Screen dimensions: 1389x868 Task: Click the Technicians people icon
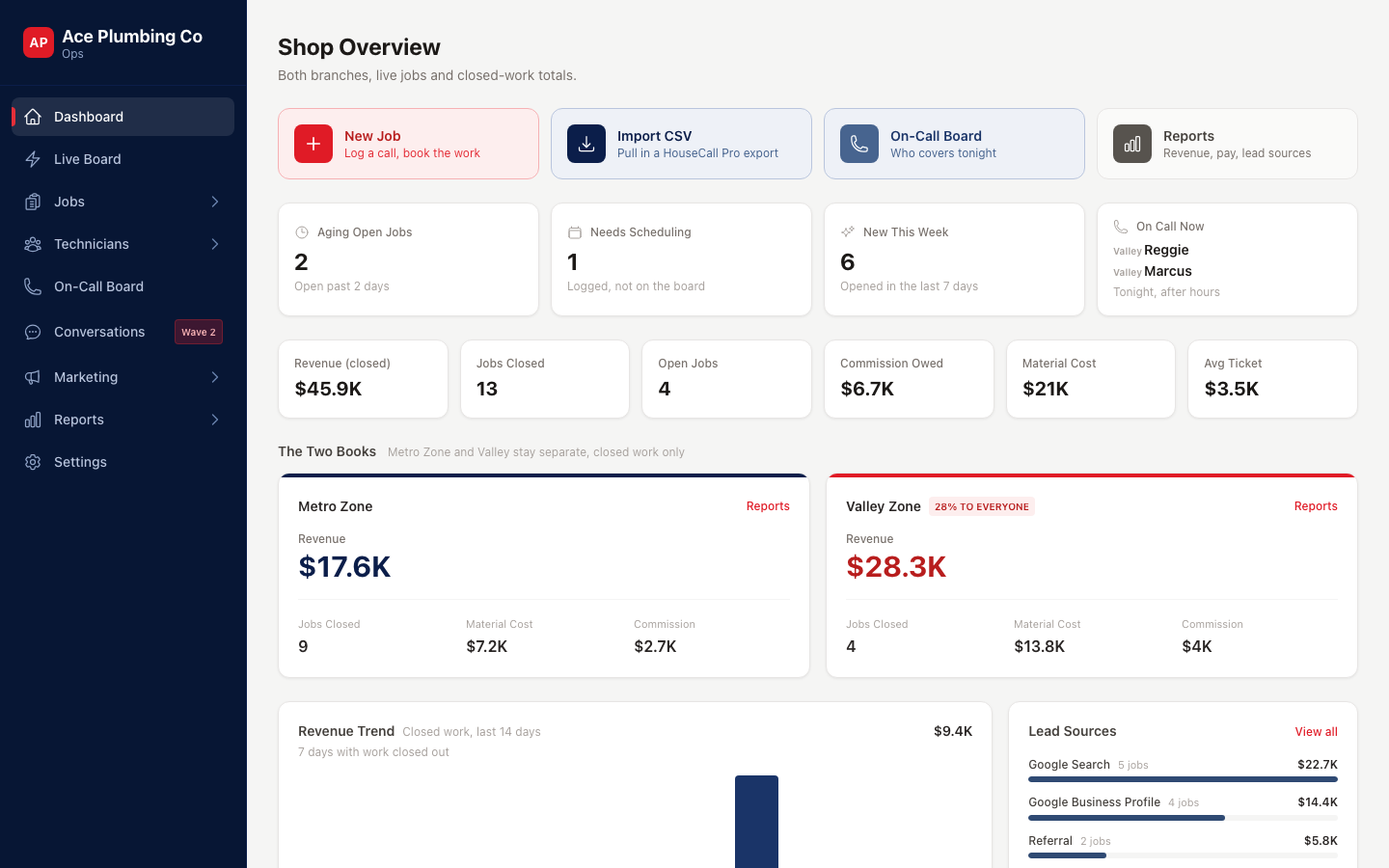[x=33, y=244]
